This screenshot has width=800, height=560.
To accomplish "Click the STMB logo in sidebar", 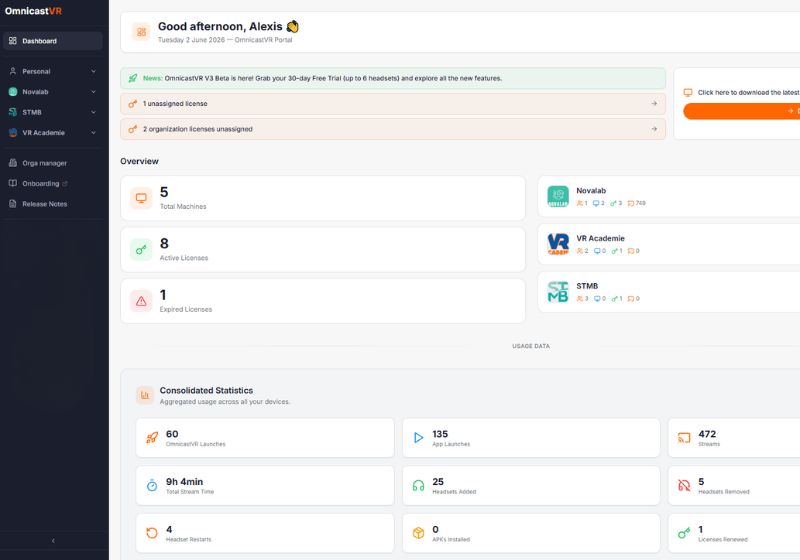I will 13,112.
